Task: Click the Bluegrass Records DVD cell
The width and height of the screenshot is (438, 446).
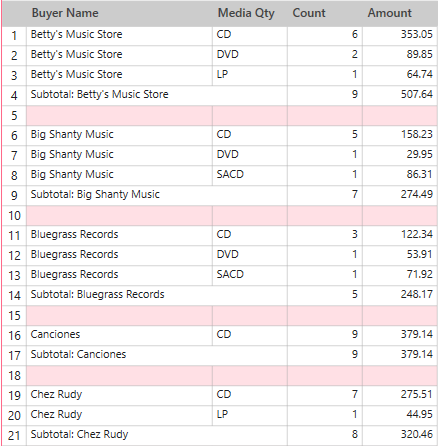Action: (x=250, y=256)
